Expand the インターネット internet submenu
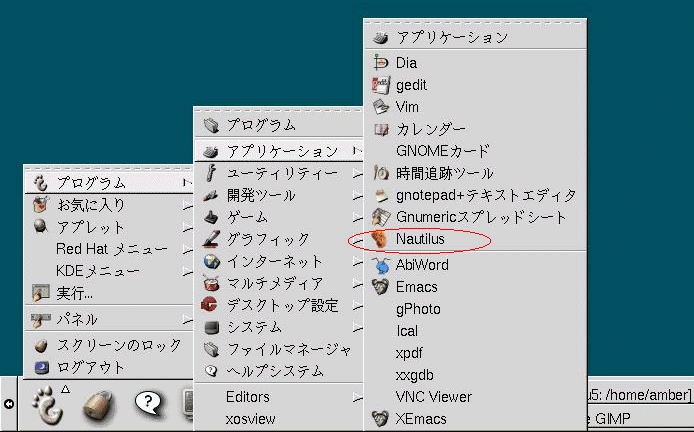Viewport: 694px width, 432px height. pos(279,261)
